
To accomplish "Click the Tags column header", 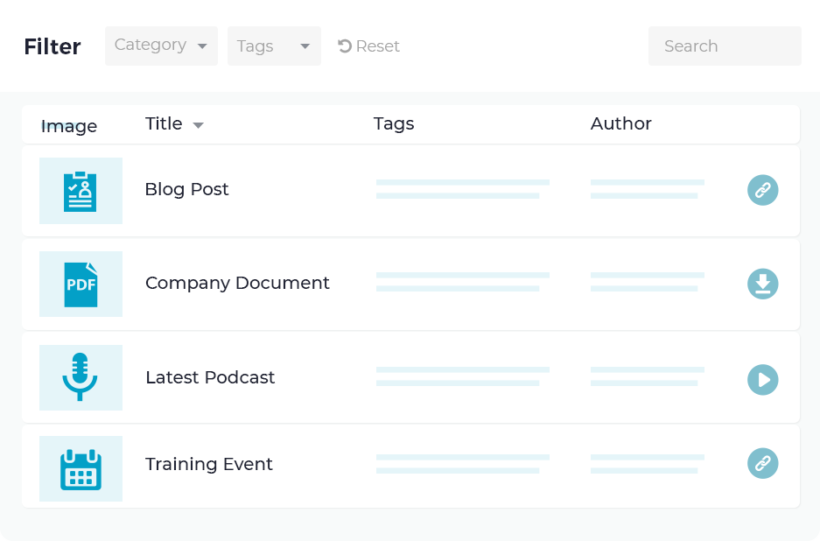I will pyautogui.click(x=393, y=124).
